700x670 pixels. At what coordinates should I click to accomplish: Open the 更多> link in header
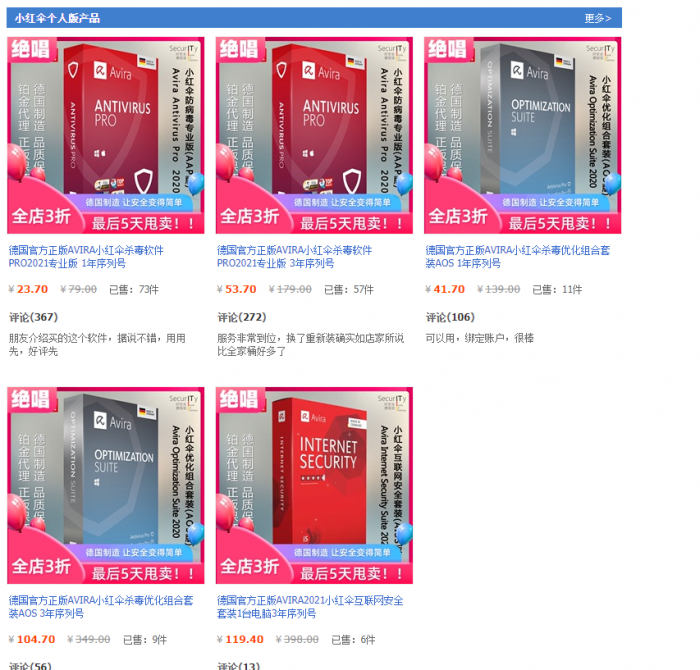(x=597, y=18)
